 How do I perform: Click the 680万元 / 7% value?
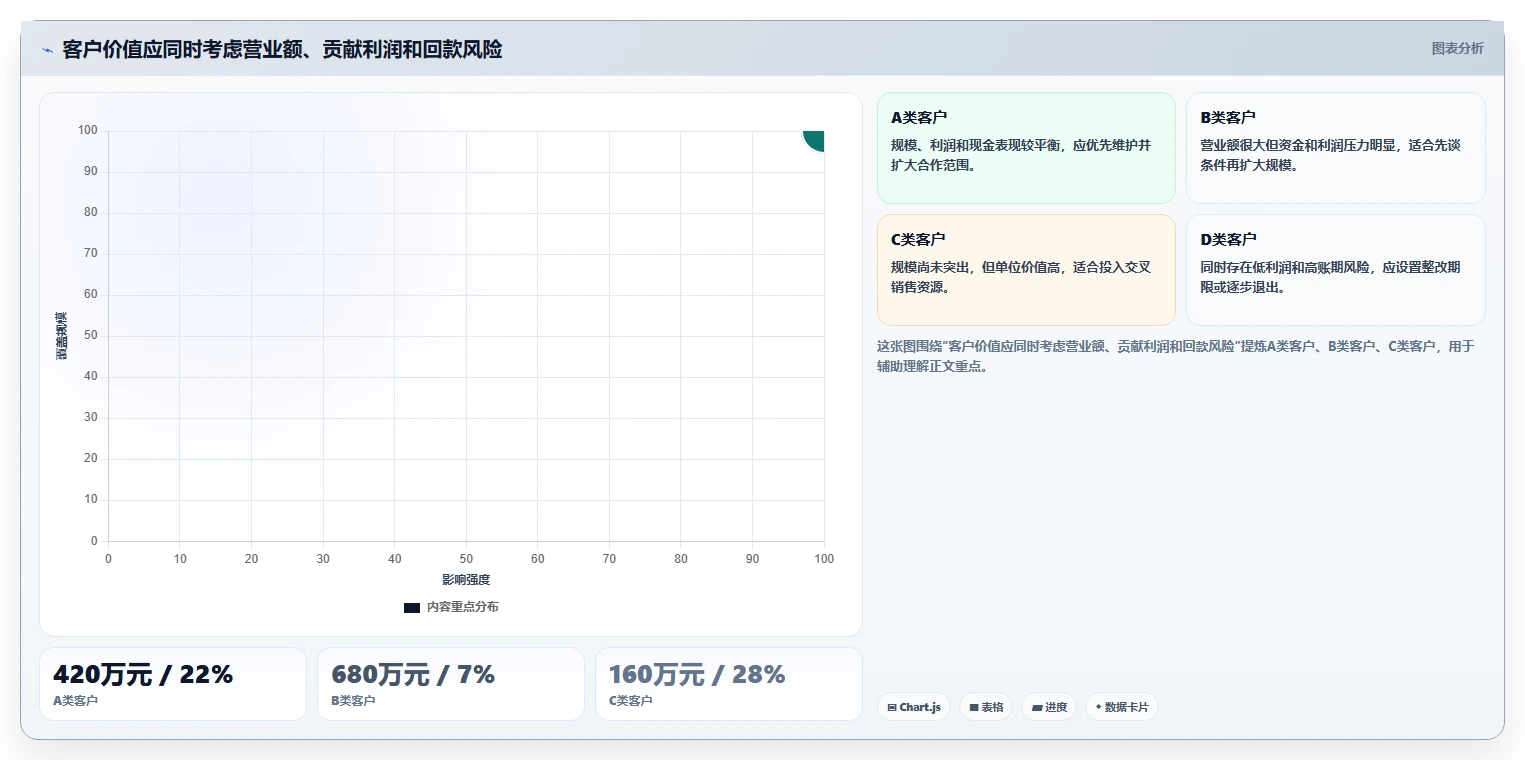click(x=413, y=675)
